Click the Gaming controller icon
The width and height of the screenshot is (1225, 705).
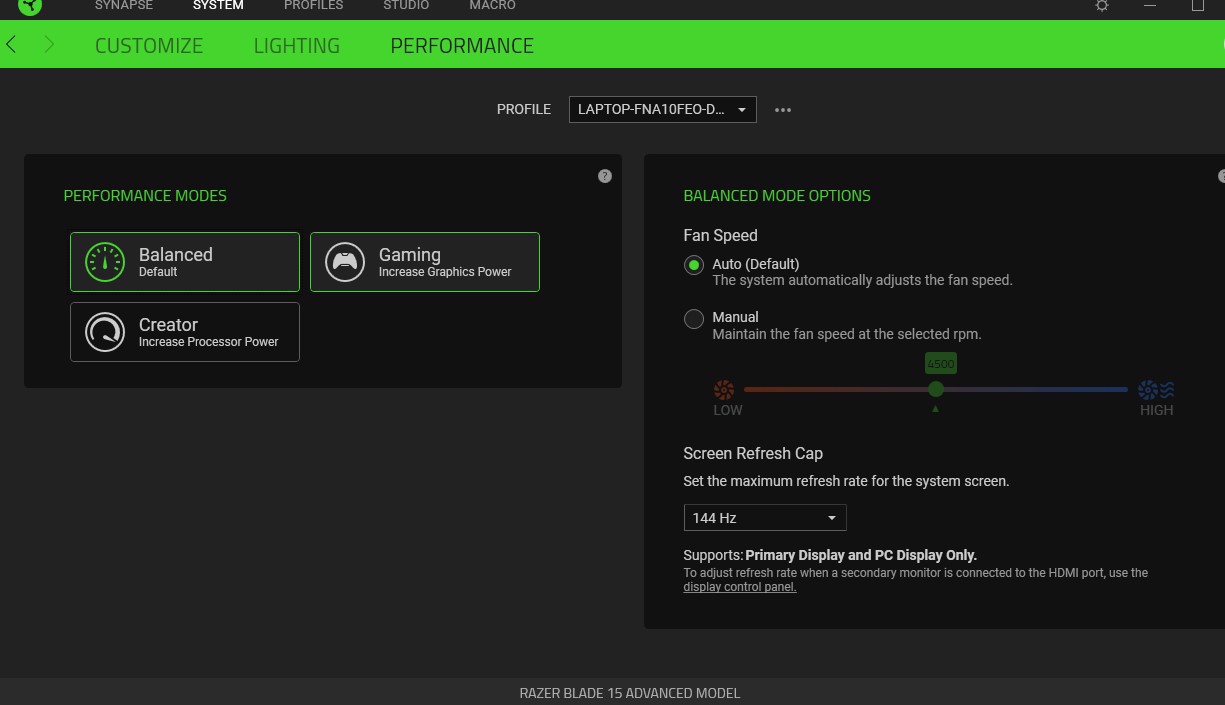click(x=345, y=262)
